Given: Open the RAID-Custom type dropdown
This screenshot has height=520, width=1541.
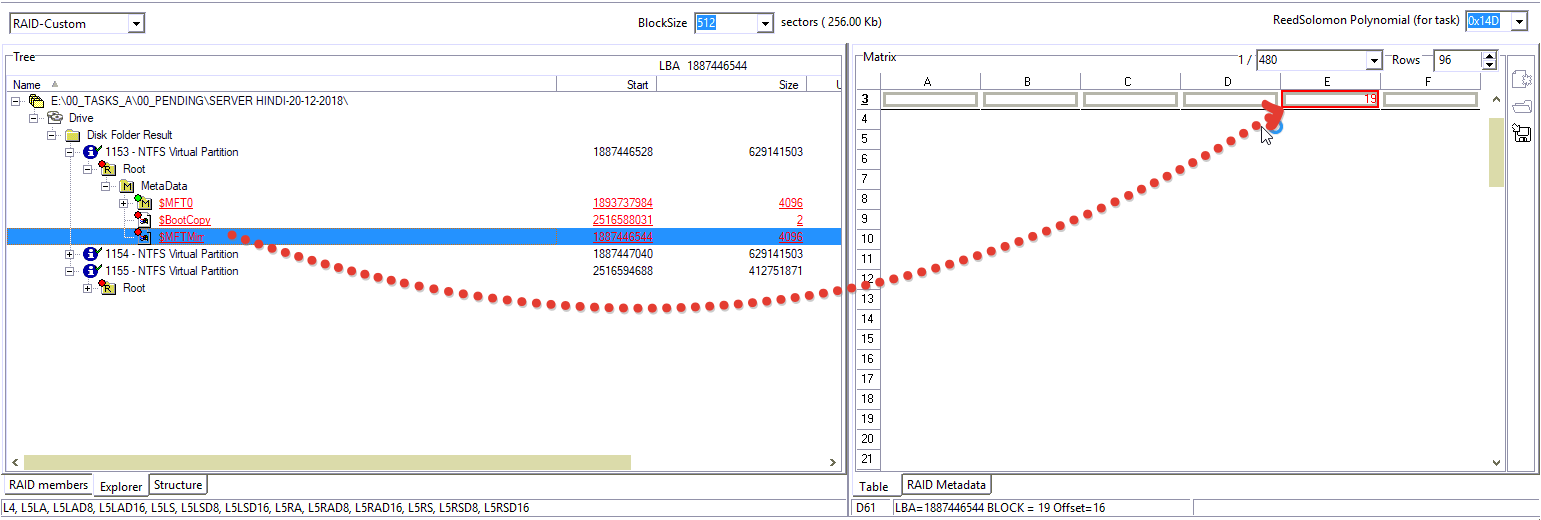Looking at the screenshot, I should 136,23.
